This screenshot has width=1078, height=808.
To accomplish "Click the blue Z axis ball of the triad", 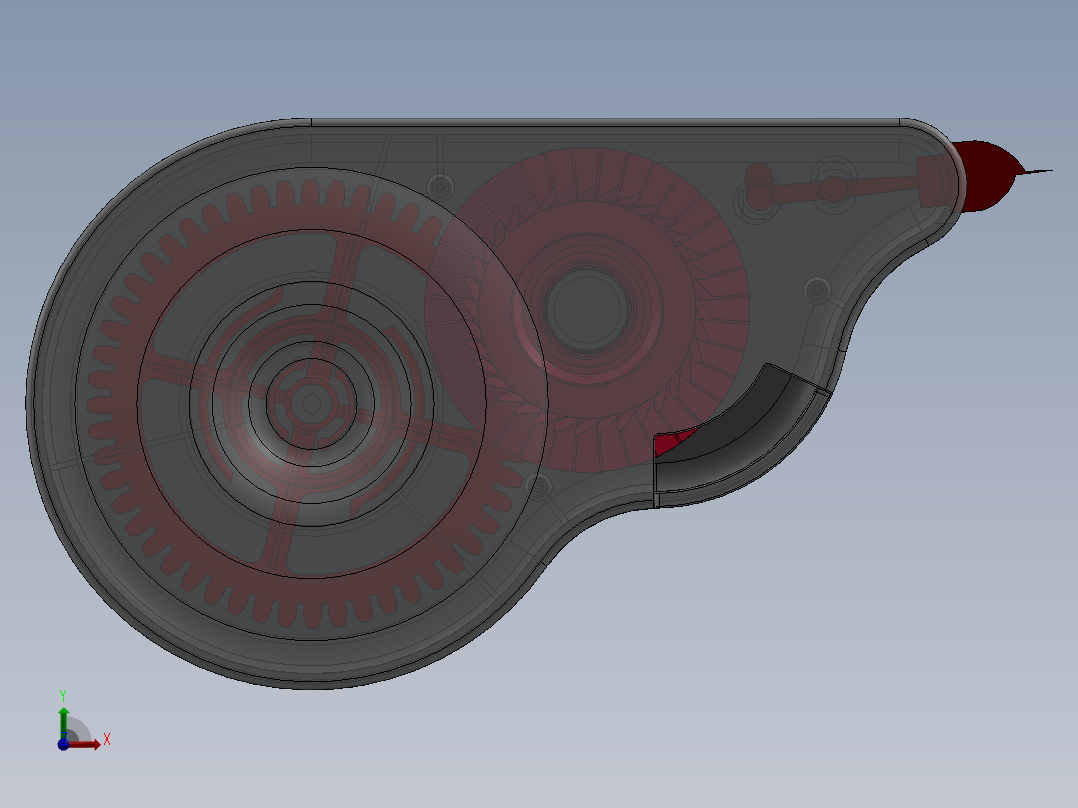I will pos(63,745).
